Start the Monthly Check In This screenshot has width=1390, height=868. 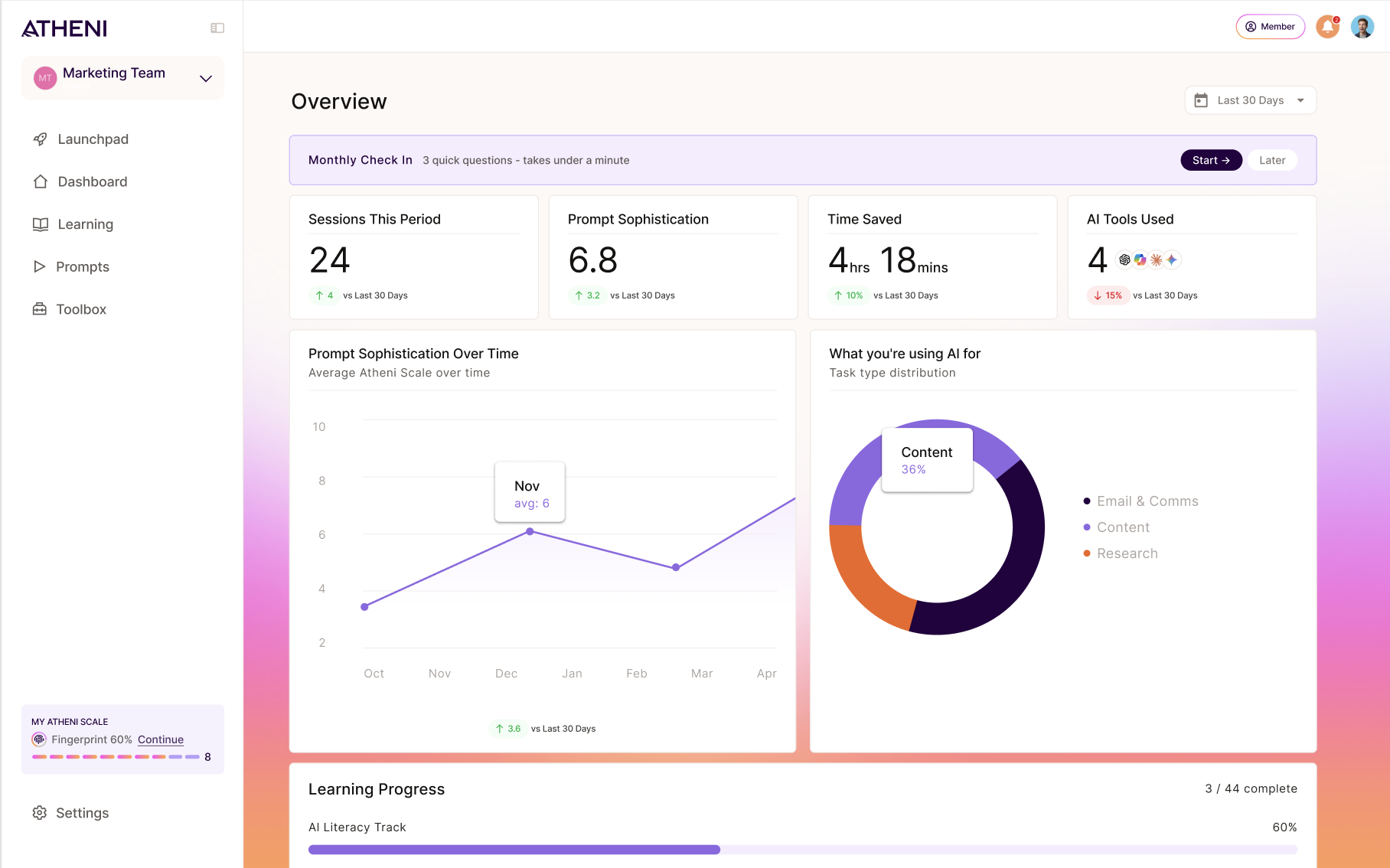[x=1211, y=160]
